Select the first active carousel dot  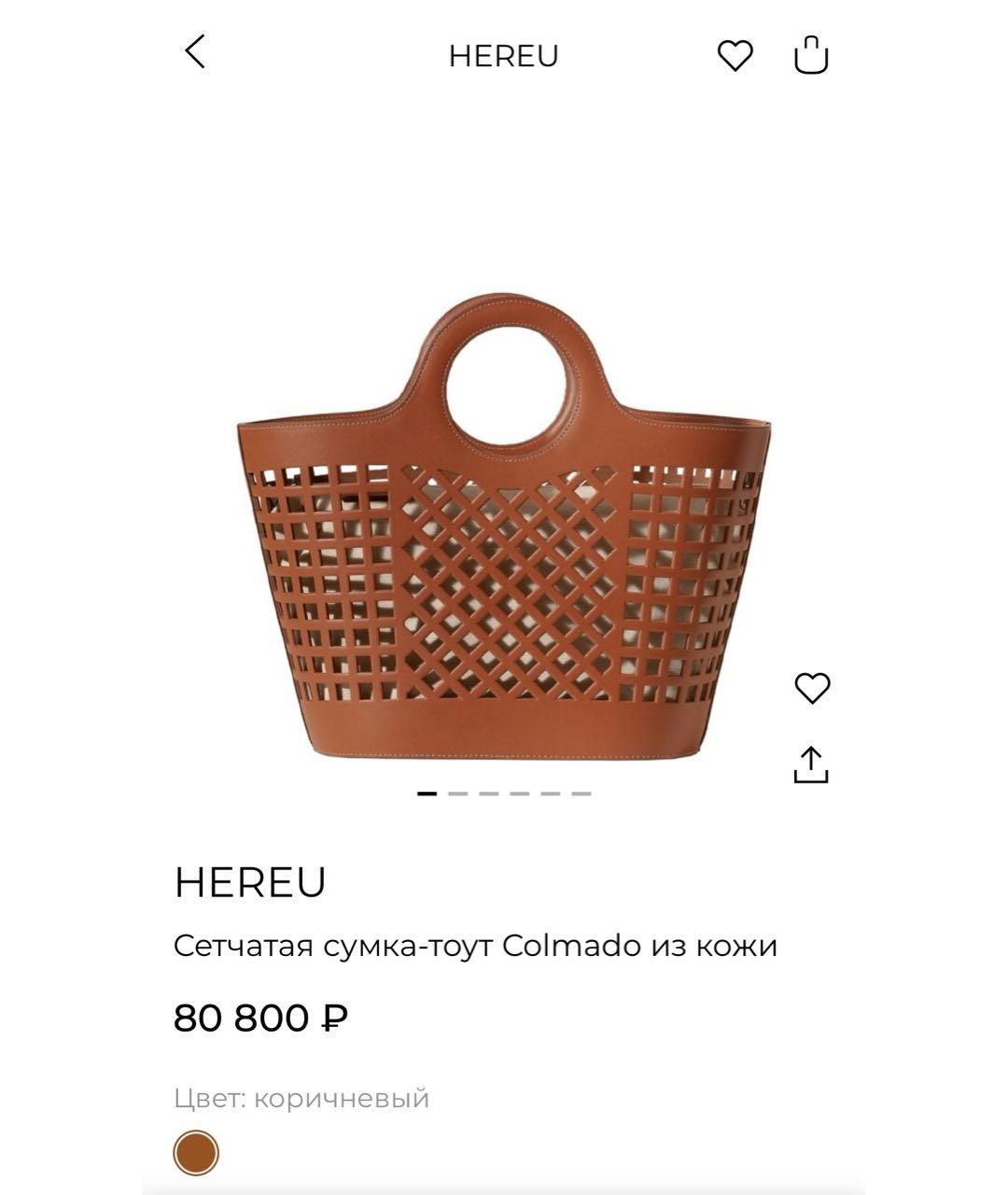tap(427, 794)
